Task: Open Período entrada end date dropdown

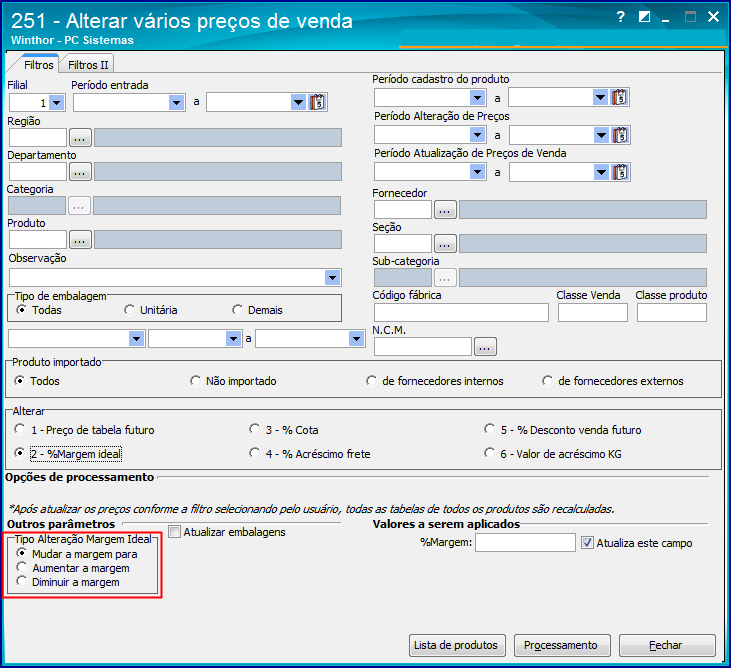Action: coord(298,103)
